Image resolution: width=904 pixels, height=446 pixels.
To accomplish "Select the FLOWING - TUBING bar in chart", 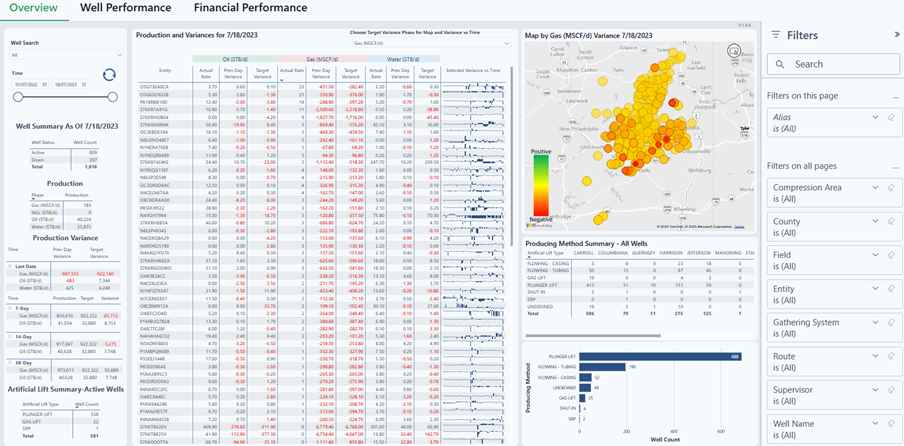I will [x=602, y=367].
